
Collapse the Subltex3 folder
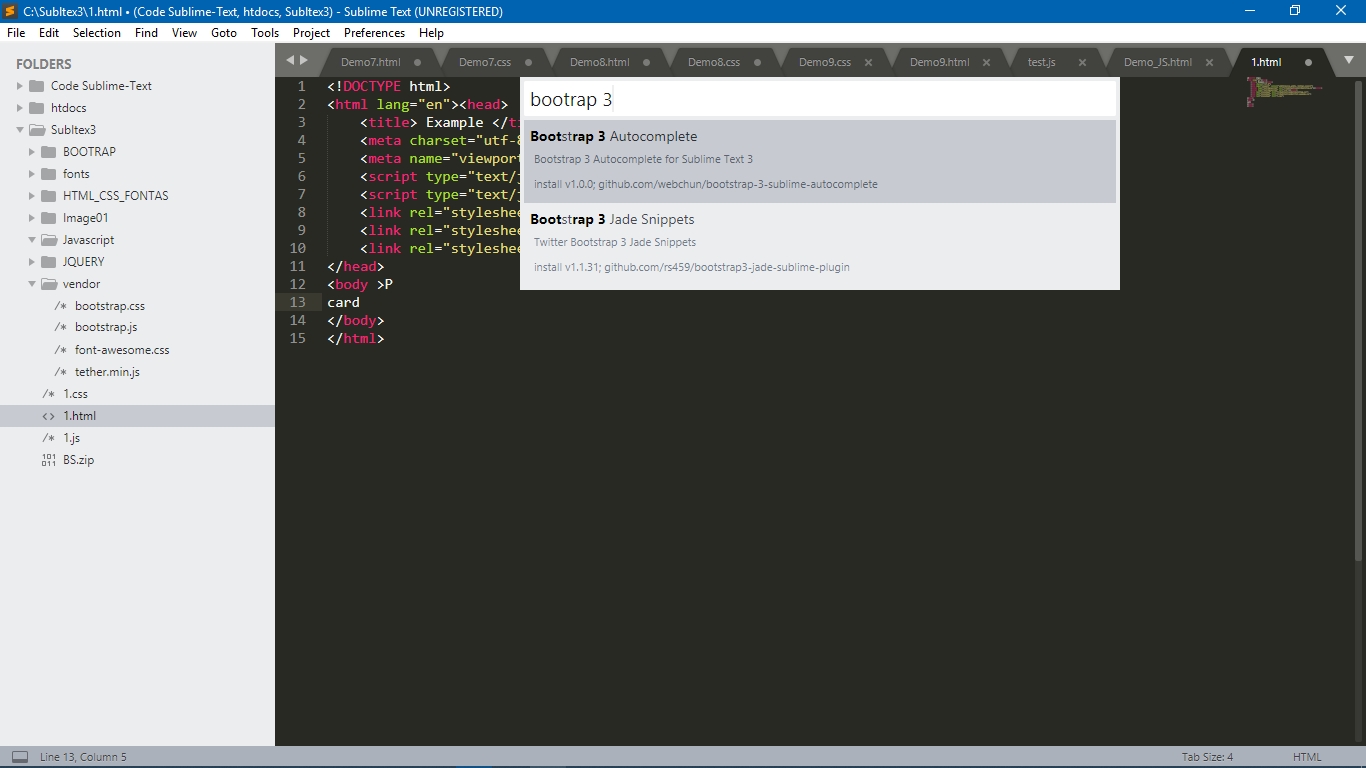point(19,130)
